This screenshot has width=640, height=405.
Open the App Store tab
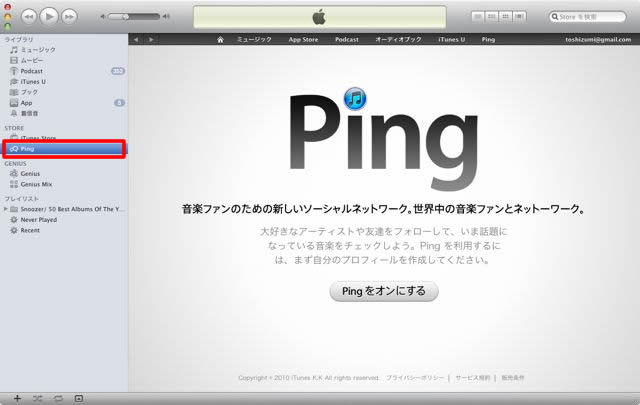click(303, 40)
